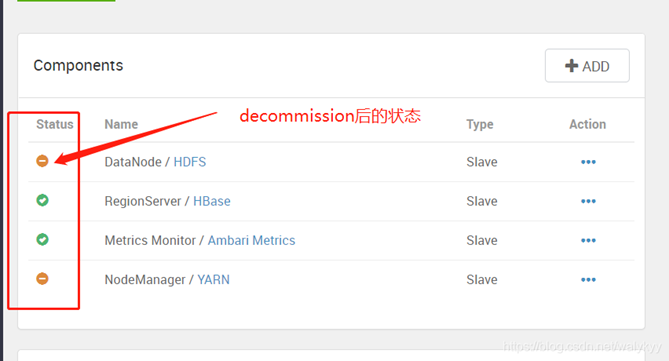This screenshot has height=361, width=669.
Task: Select the Metrics Monitor component name text
Action: click(150, 240)
